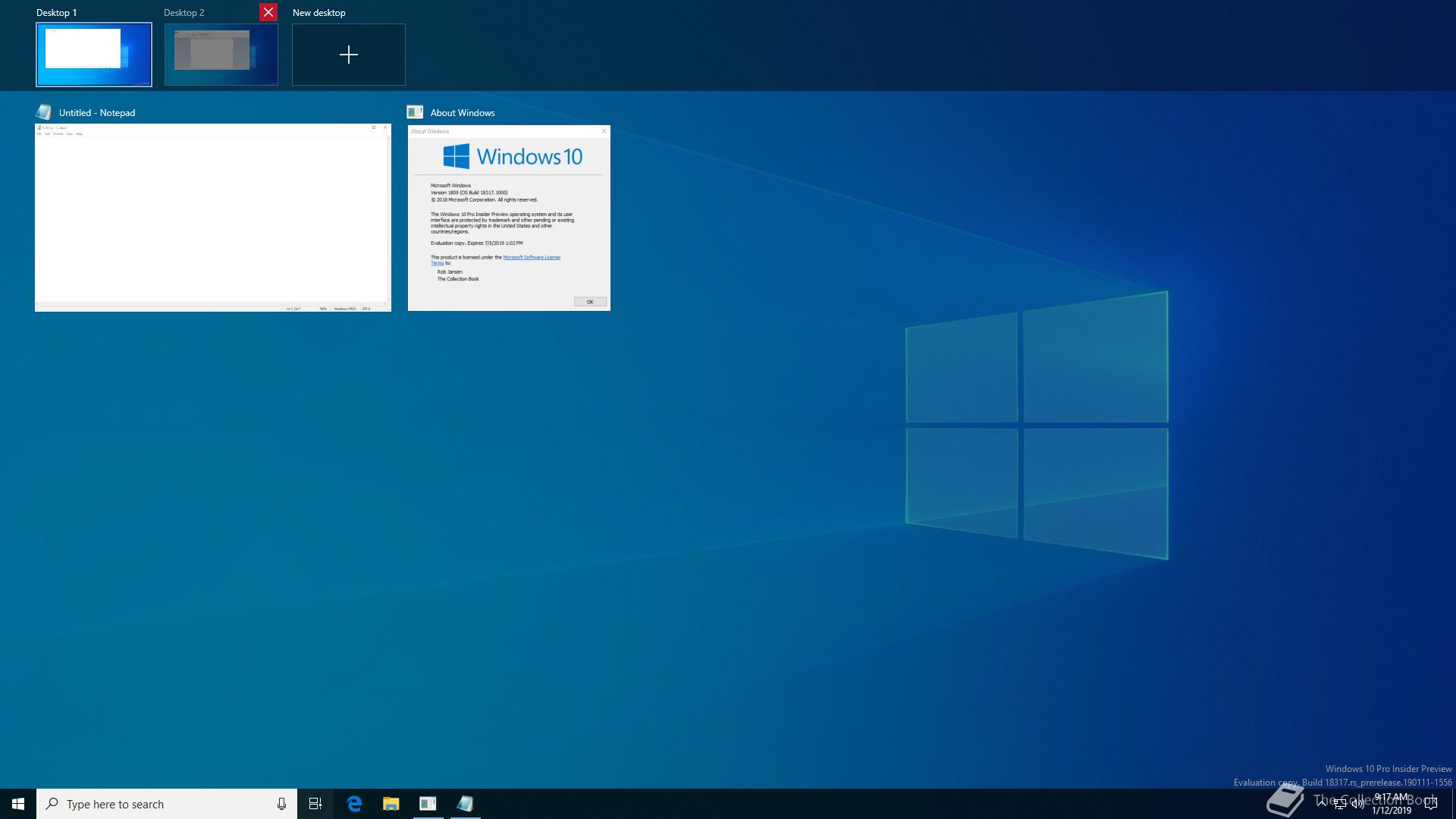Switch to Desktop 2 thumbnail
The height and width of the screenshot is (819, 1456).
221,55
